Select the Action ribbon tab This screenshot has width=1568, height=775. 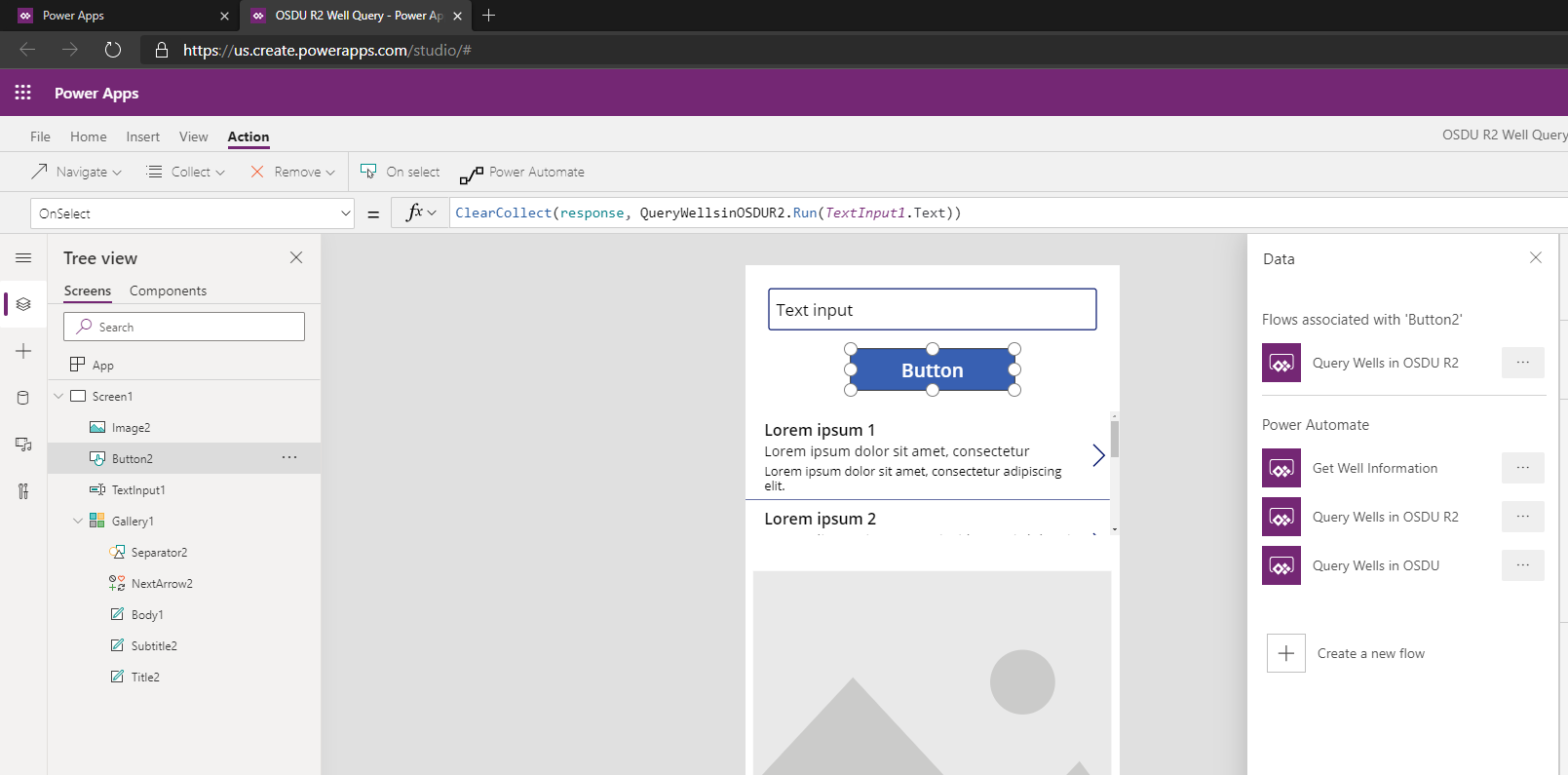point(249,136)
